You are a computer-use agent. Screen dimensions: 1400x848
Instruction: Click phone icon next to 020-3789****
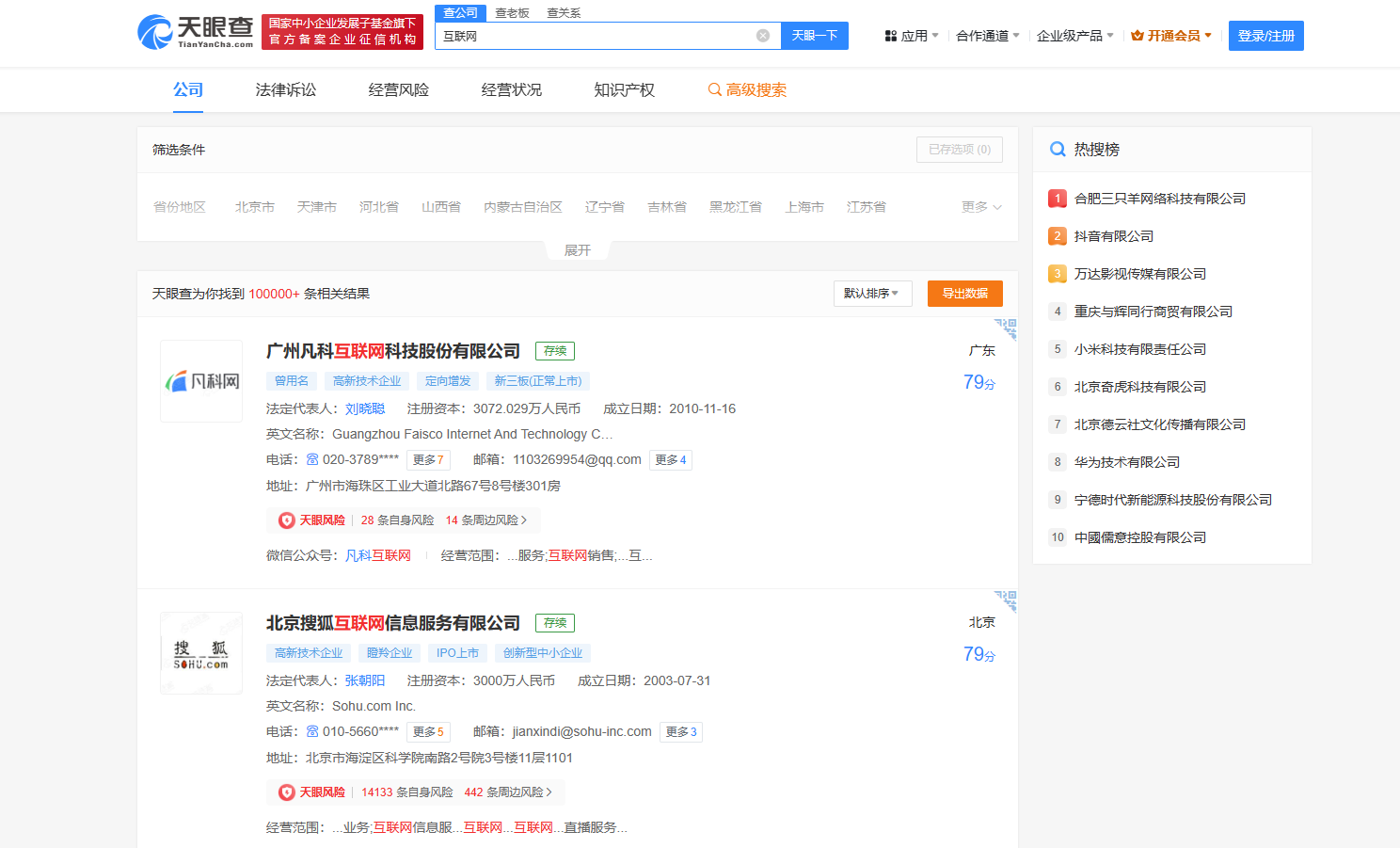312,459
